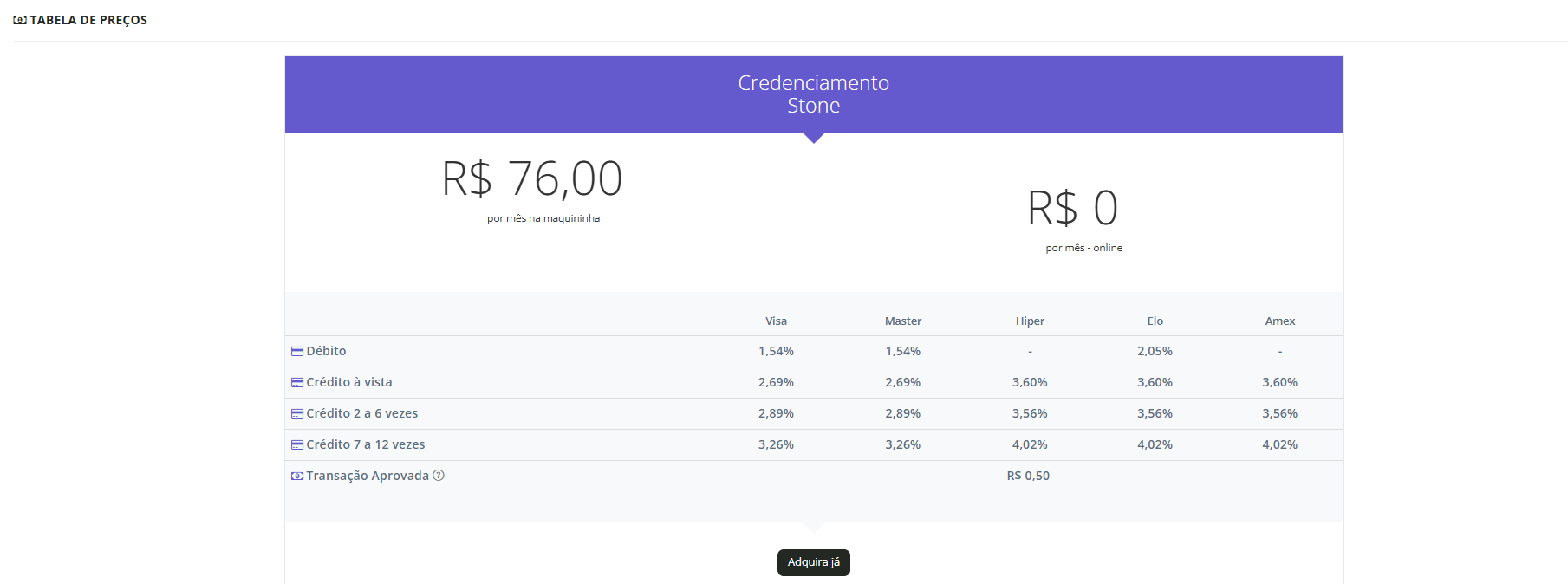Click the Elo Débito rate 2,05%
Screen dimensions: 1568x584
click(x=1155, y=351)
